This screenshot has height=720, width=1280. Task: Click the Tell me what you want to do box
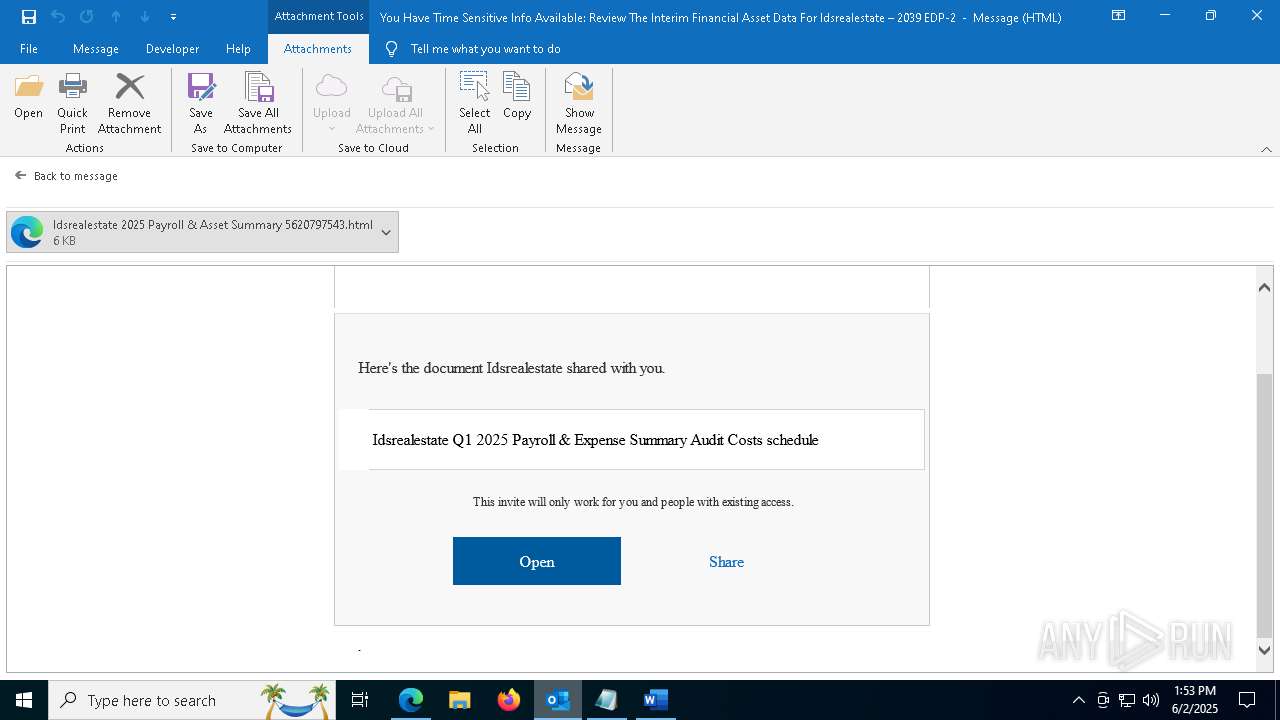(485, 48)
